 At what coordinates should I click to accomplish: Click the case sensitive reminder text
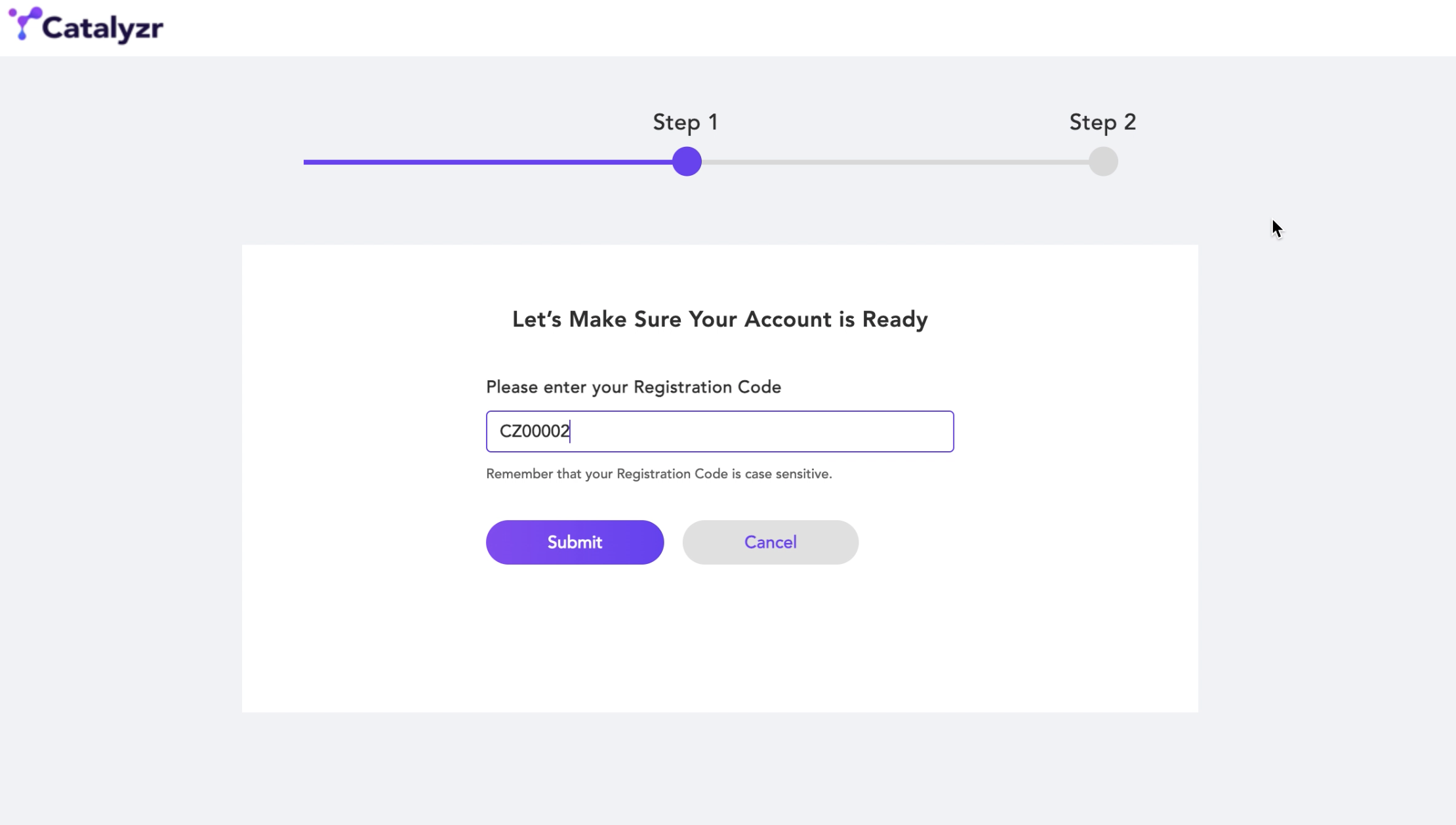[x=658, y=474]
